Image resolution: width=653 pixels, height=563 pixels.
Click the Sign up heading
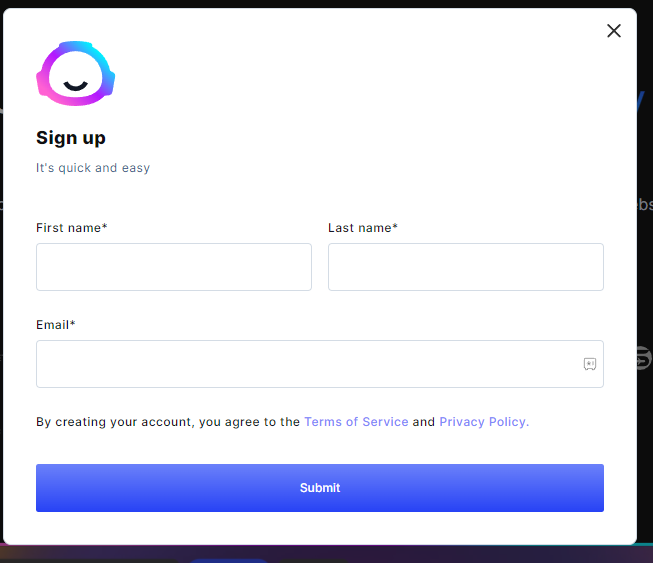tap(71, 138)
